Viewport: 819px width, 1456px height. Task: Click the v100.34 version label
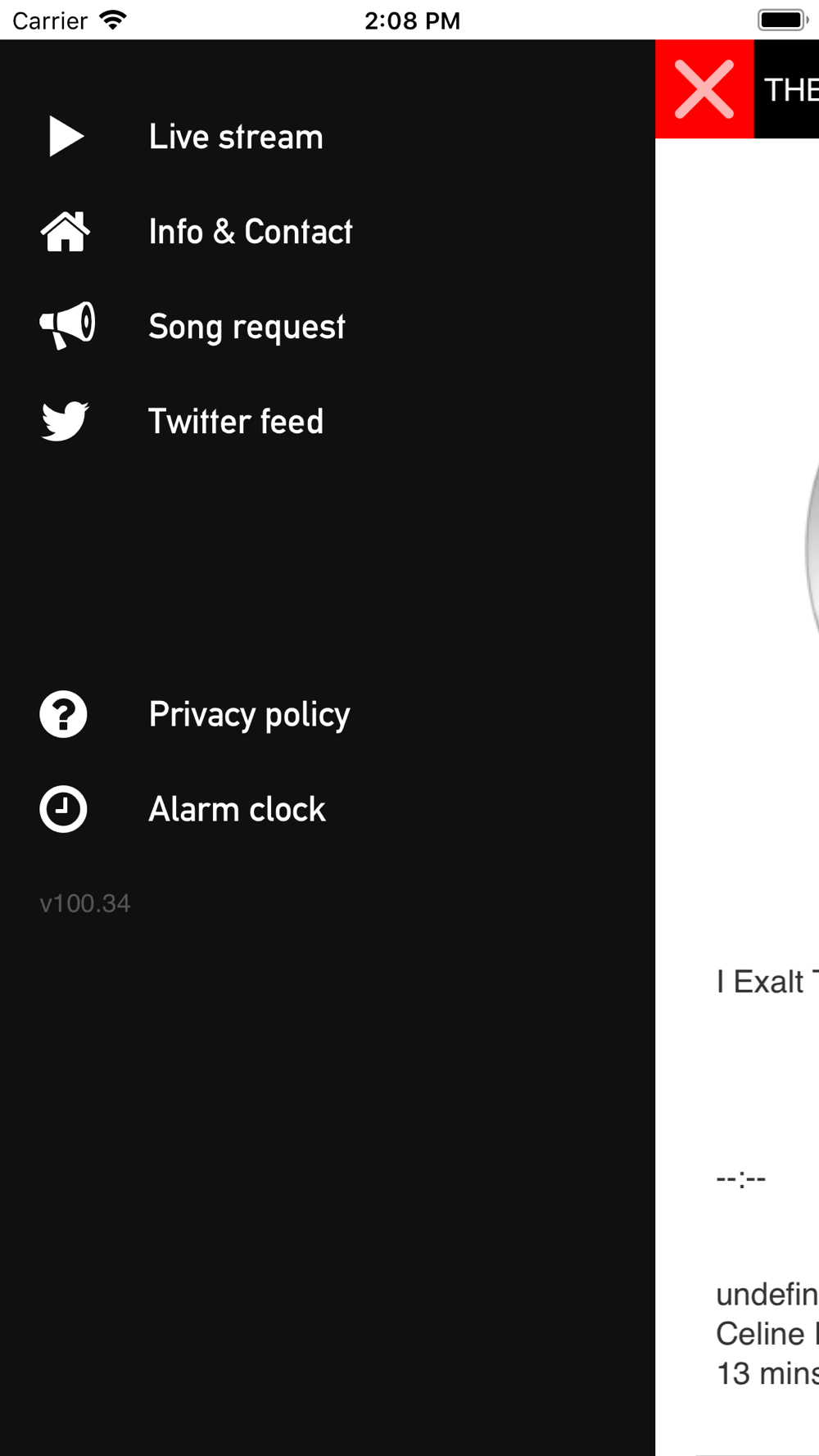pos(85,903)
